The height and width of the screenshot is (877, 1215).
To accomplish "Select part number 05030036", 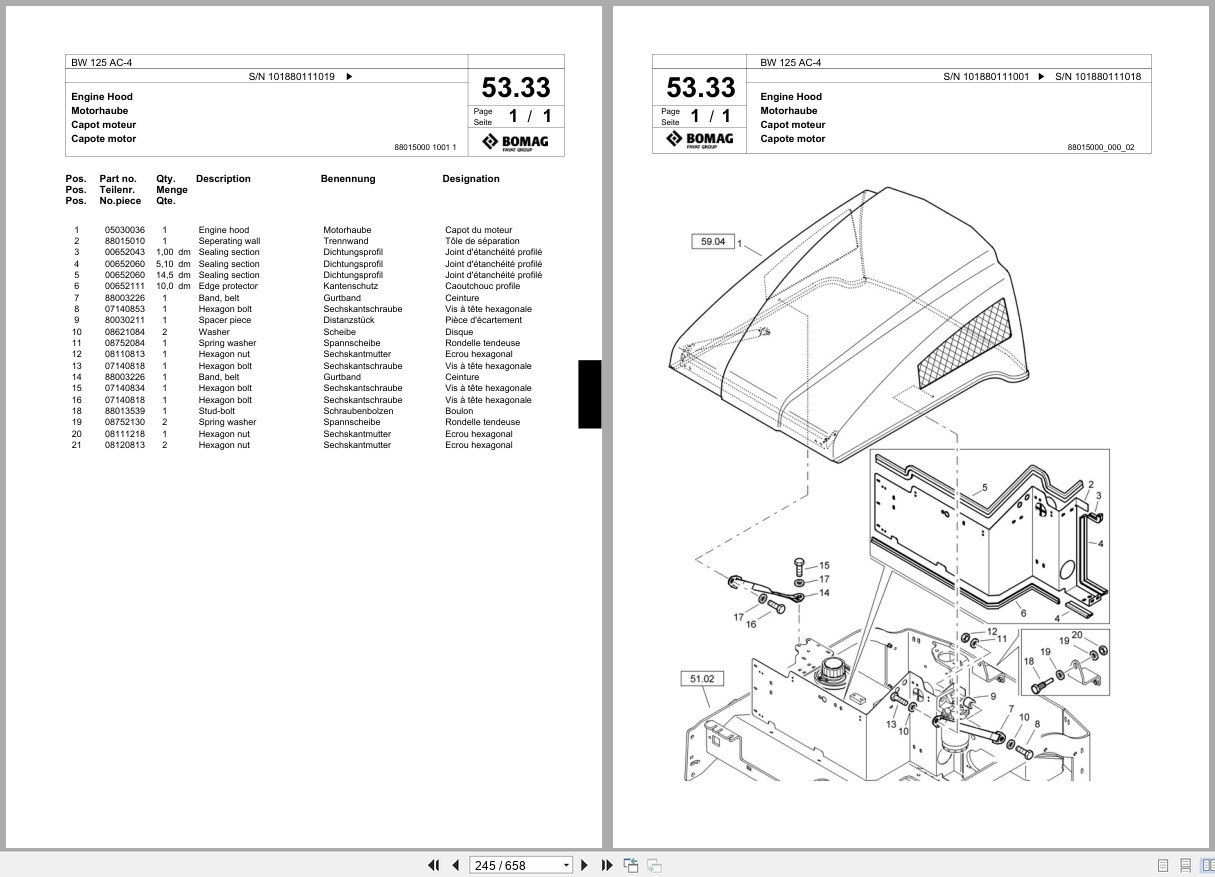I will click(x=125, y=230).
